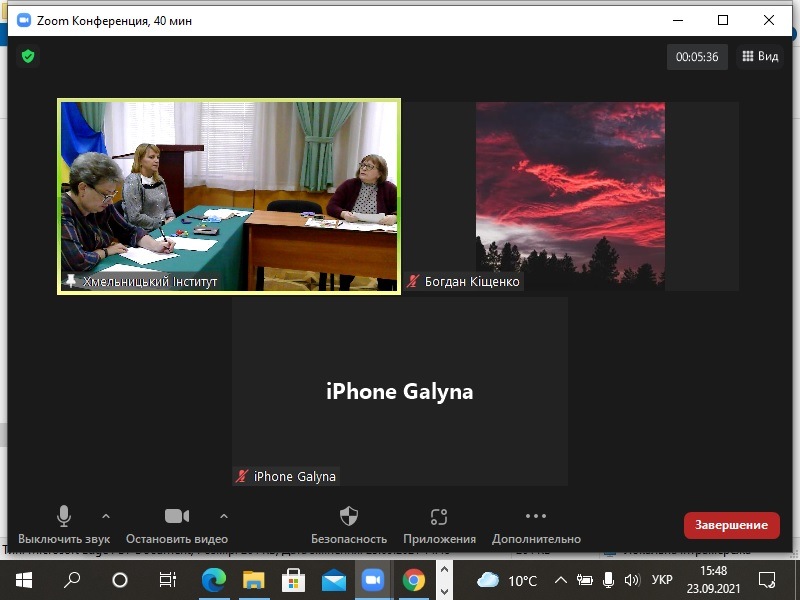The image size is (800, 600).
Task: Open the Security (Безопасность) shield icon
Action: (x=348, y=516)
